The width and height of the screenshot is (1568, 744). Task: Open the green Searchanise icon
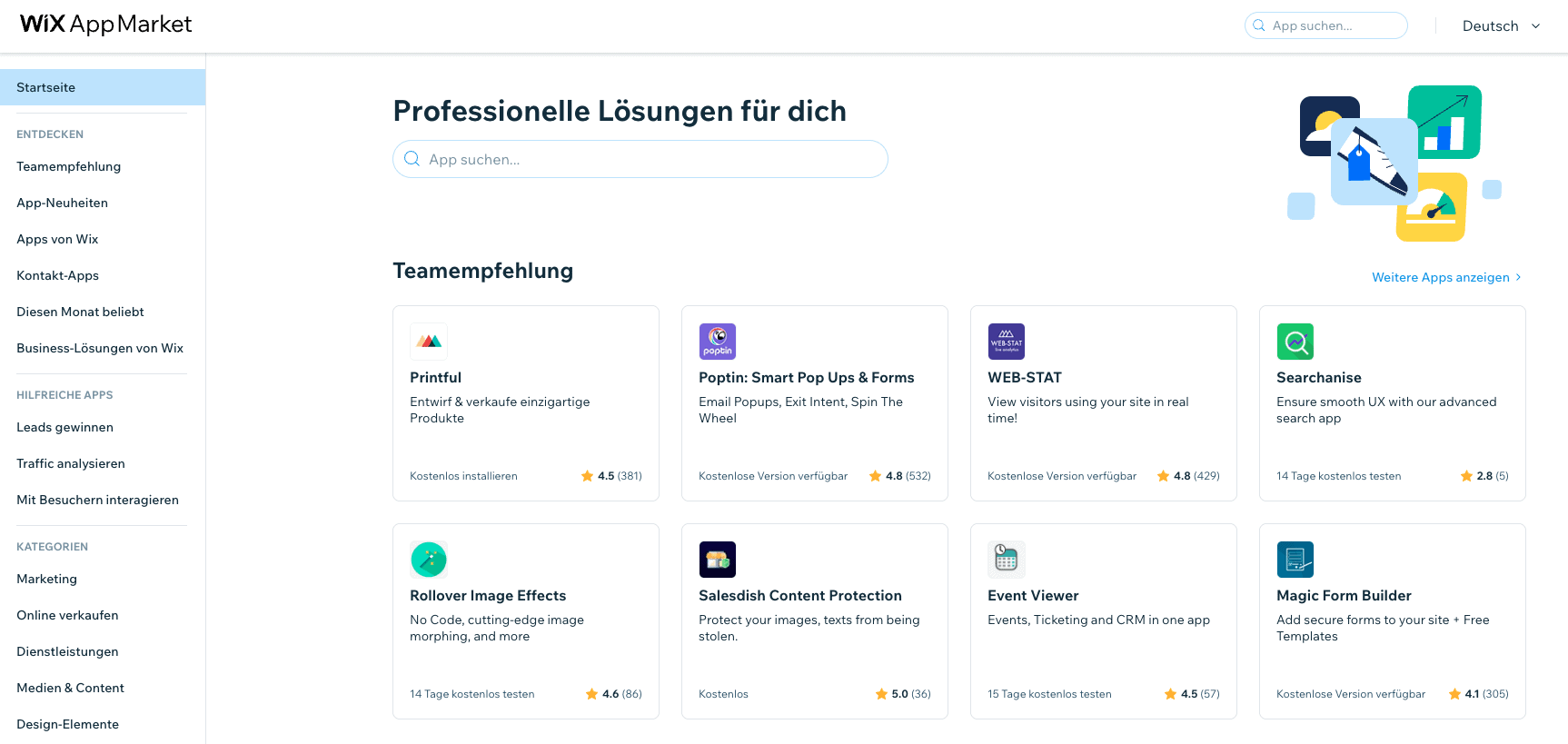click(x=1295, y=342)
